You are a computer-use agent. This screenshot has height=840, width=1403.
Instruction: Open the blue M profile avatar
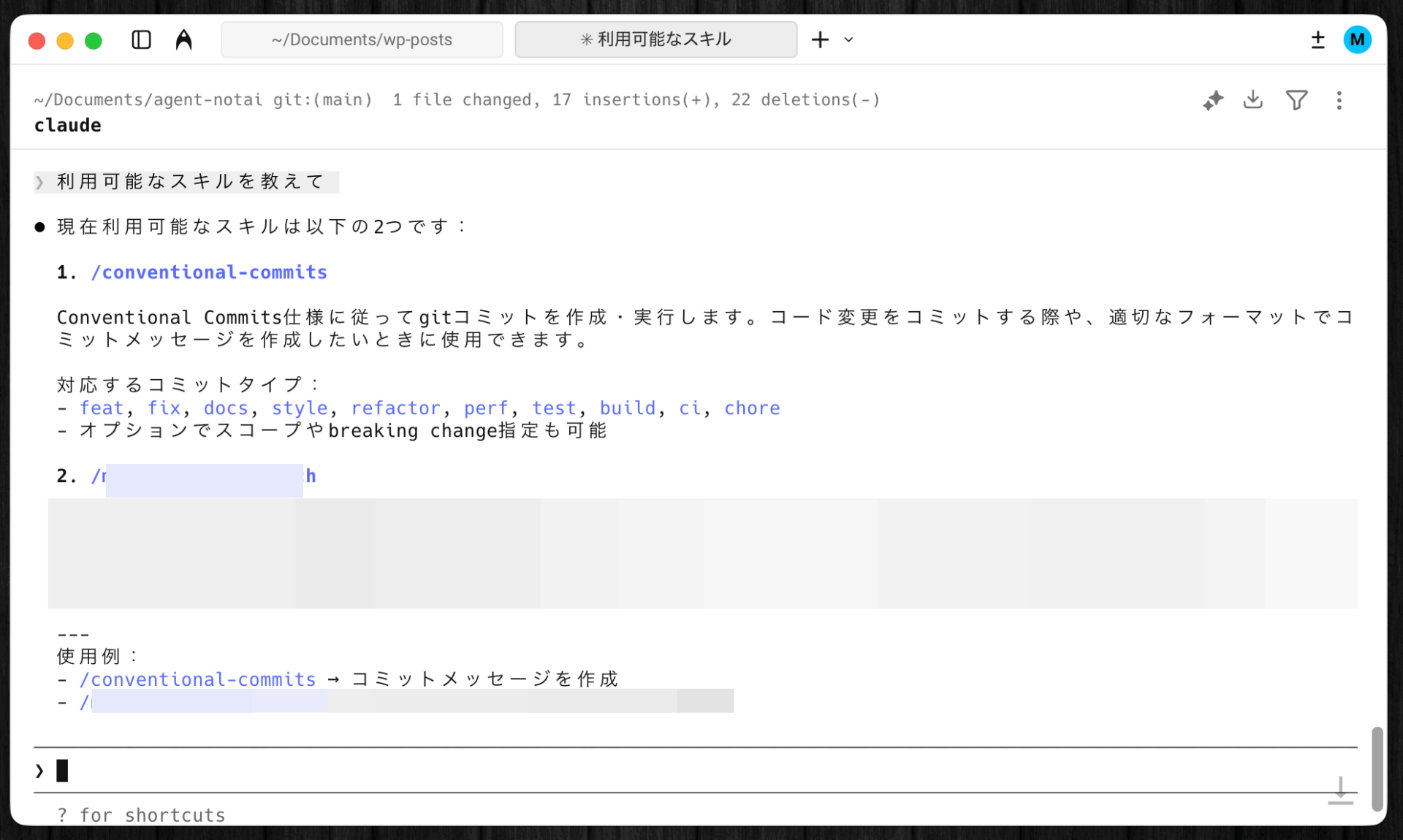(x=1357, y=39)
